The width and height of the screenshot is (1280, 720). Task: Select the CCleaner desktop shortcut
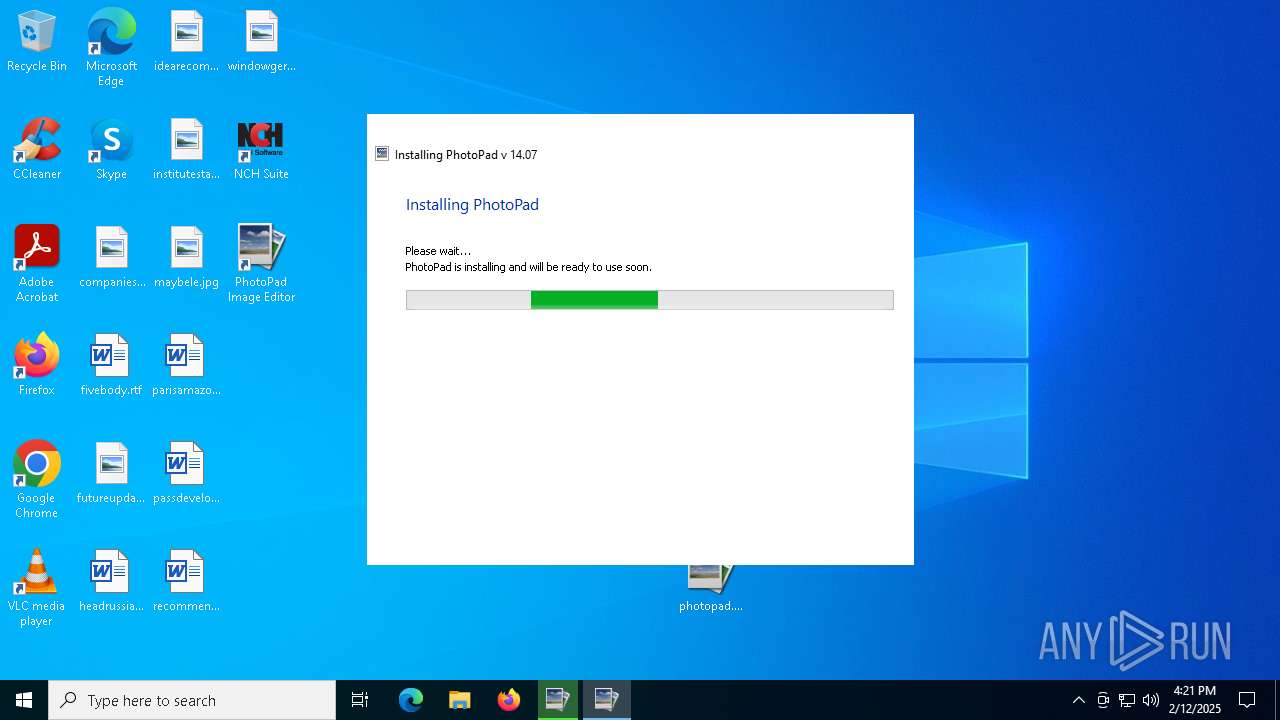click(37, 149)
